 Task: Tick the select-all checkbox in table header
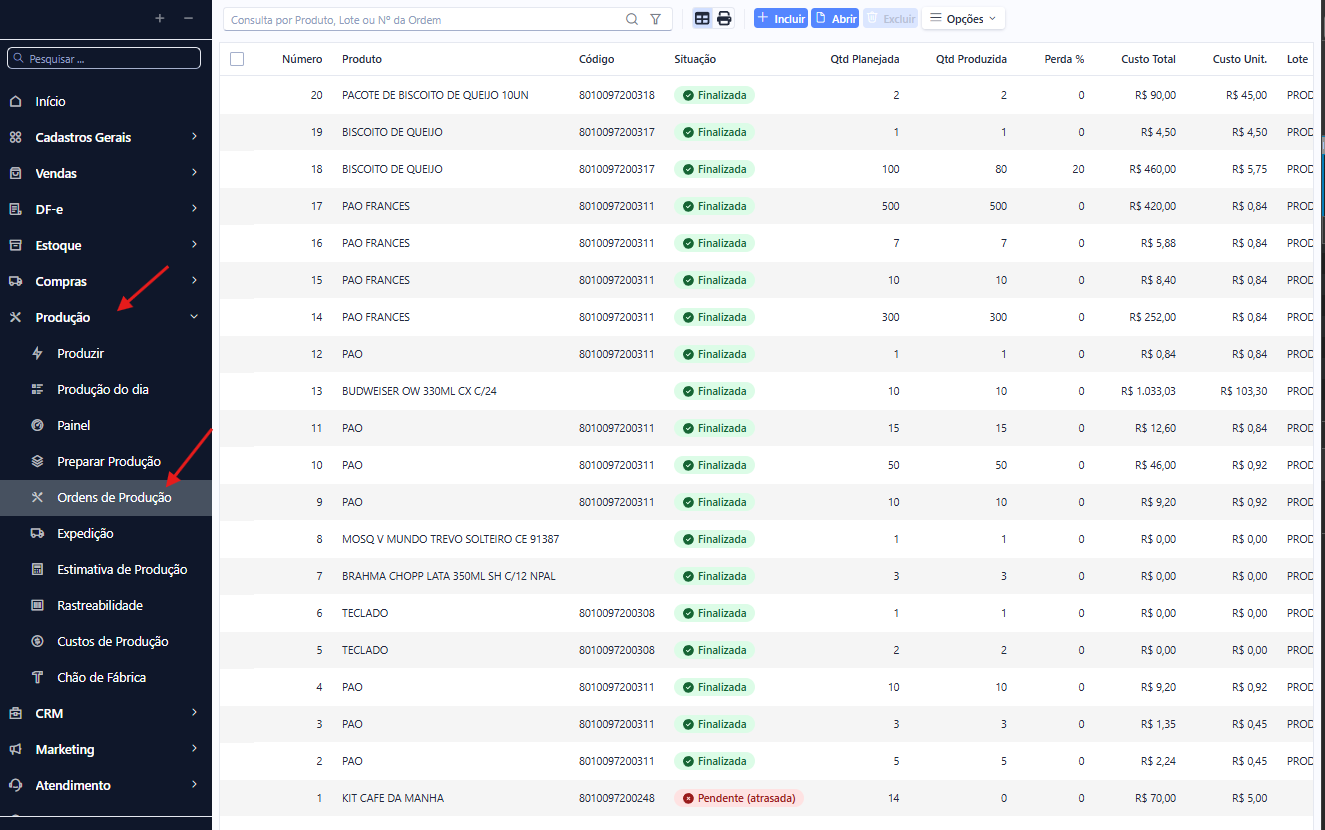pos(237,59)
